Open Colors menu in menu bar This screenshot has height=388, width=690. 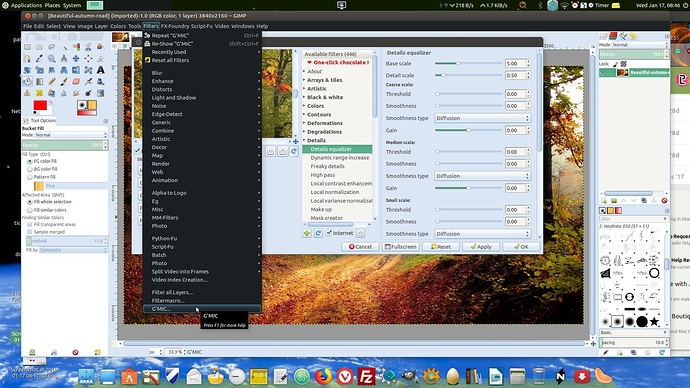coord(117,26)
